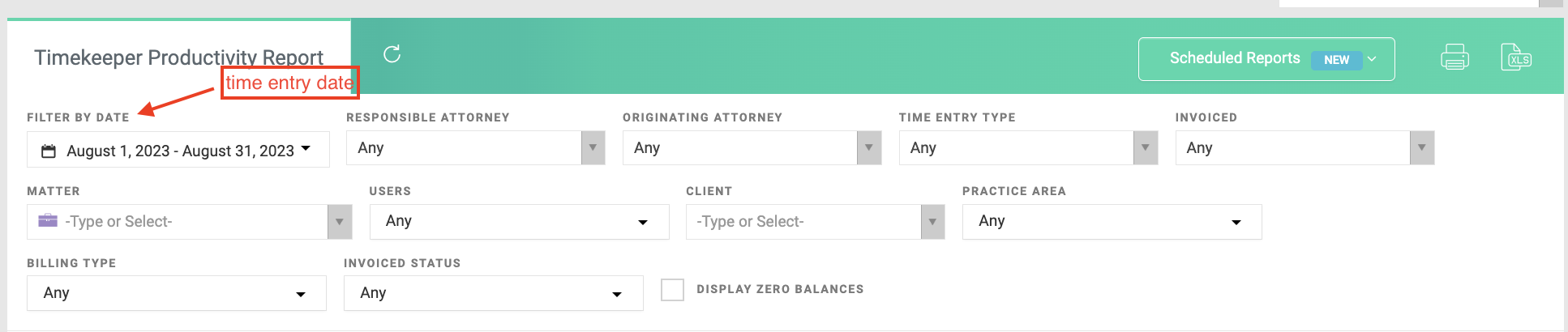The height and width of the screenshot is (332, 1568).
Task: Click the briefcase icon in Matter field
Action: tap(48, 220)
